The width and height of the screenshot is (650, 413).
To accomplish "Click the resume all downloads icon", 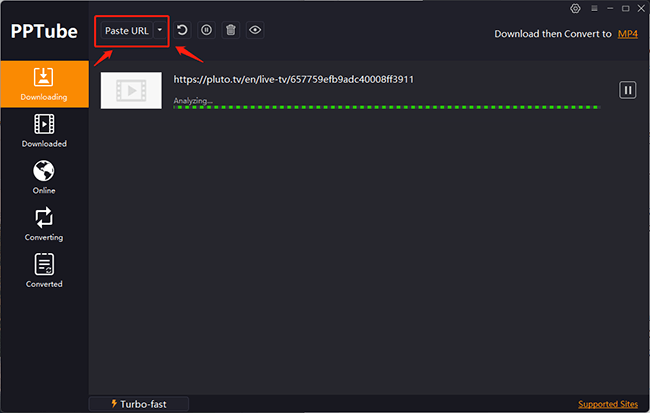I will (183, 30).
